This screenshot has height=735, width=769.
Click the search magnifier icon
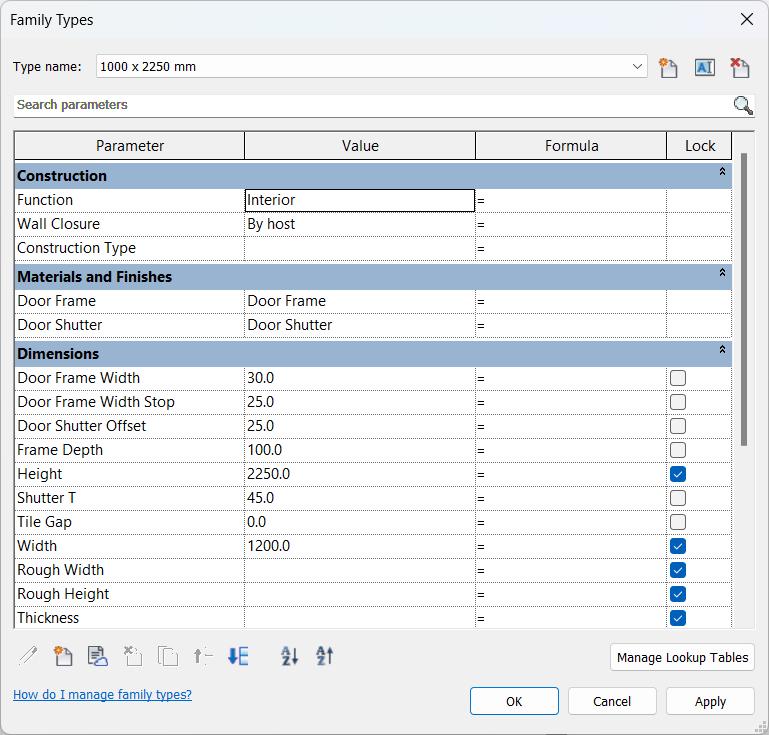point(743,105)
